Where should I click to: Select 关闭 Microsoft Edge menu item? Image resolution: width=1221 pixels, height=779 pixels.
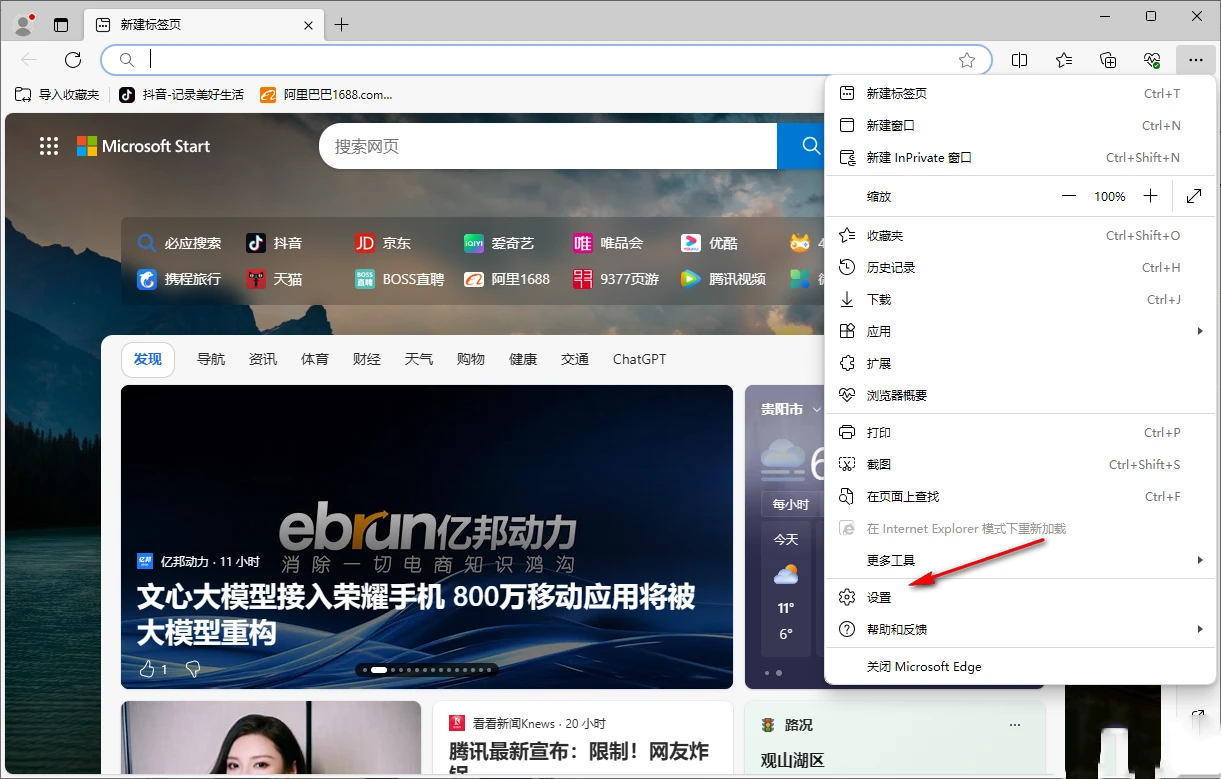(x=1020, y=666)
